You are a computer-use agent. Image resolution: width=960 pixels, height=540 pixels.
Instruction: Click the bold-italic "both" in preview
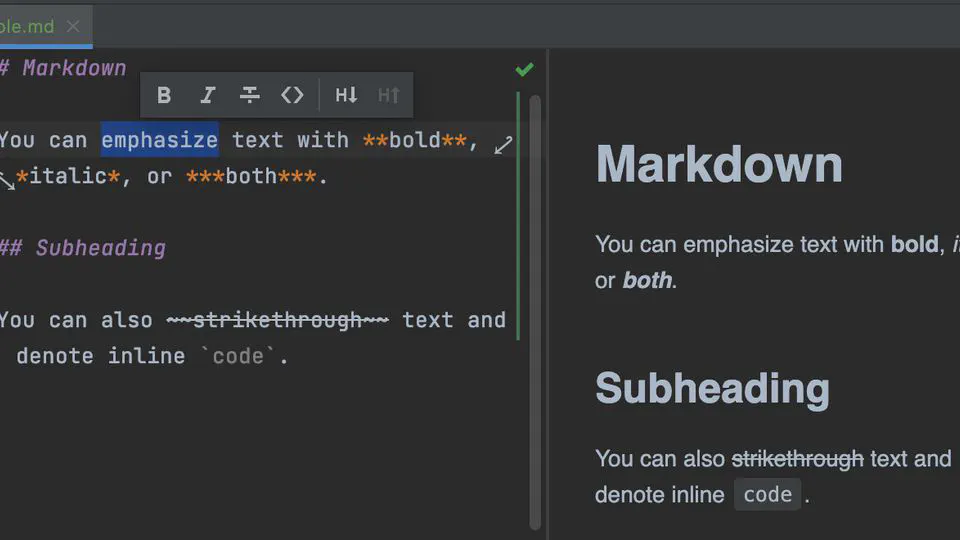(647, 280)
